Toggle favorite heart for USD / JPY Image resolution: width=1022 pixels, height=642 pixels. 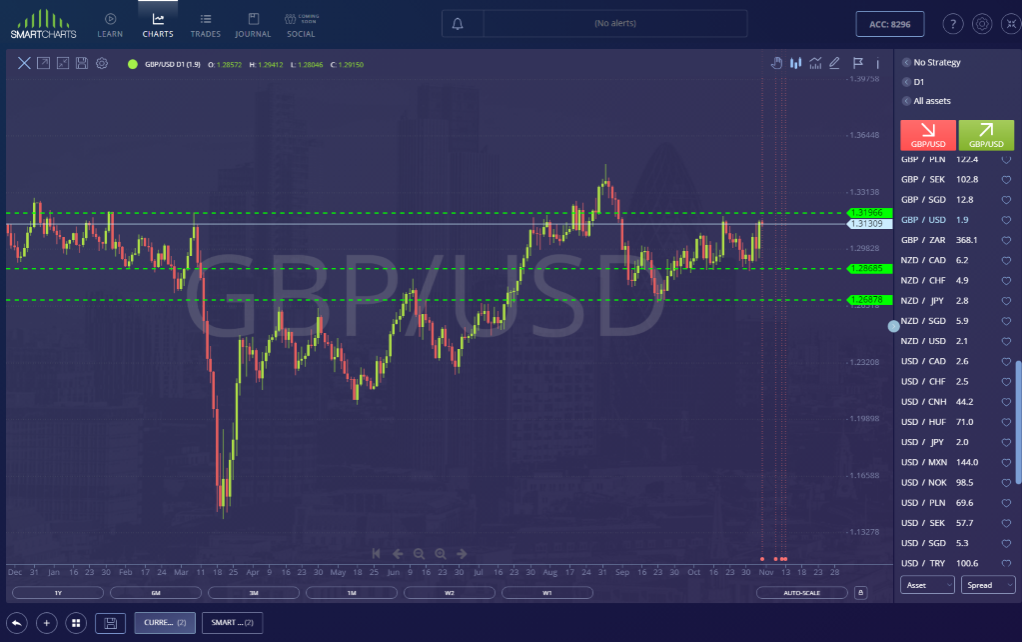pos(1006,442)
